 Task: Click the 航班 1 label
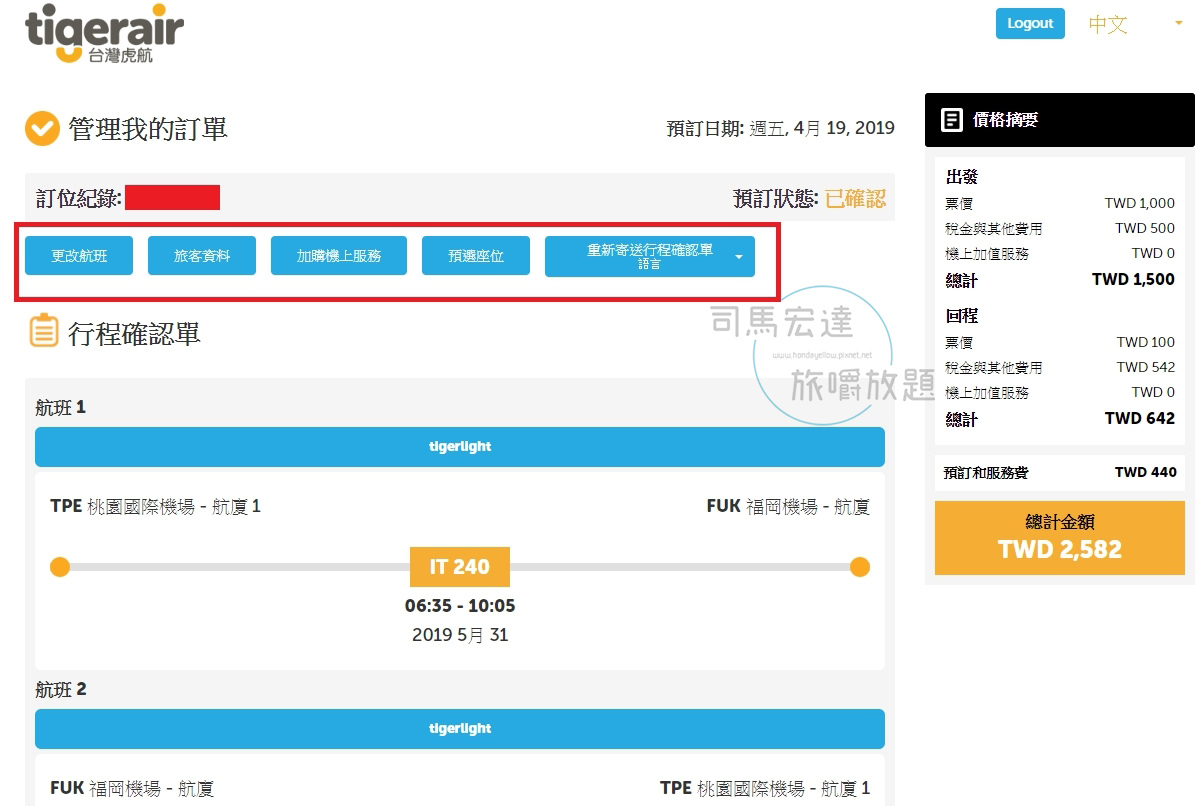pos(60,408)
